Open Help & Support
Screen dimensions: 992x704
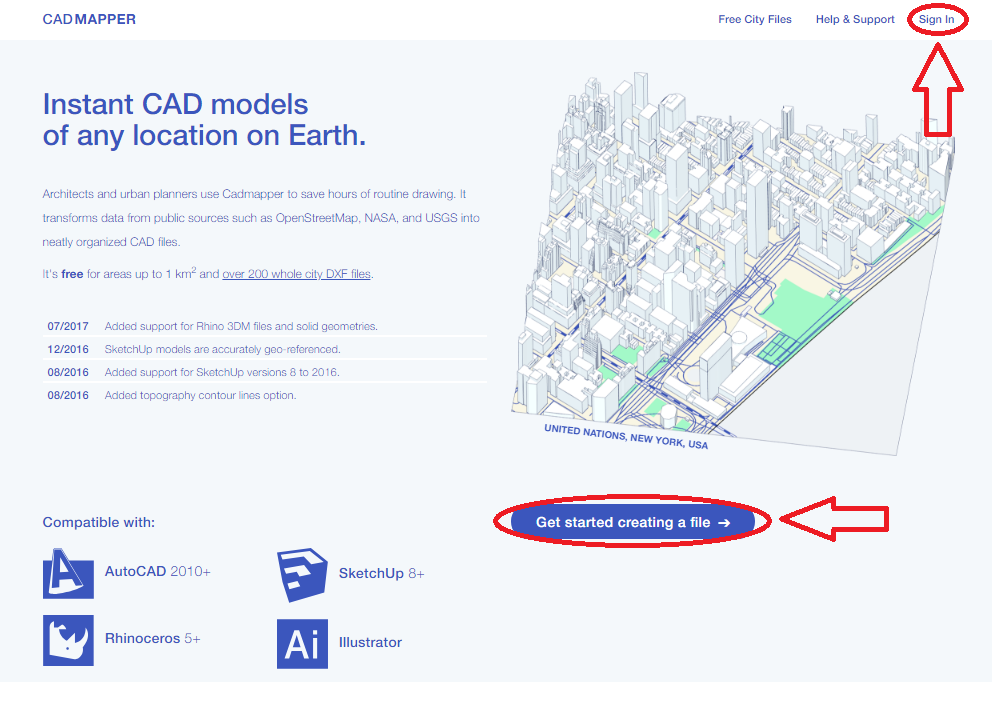coord(855,20)
